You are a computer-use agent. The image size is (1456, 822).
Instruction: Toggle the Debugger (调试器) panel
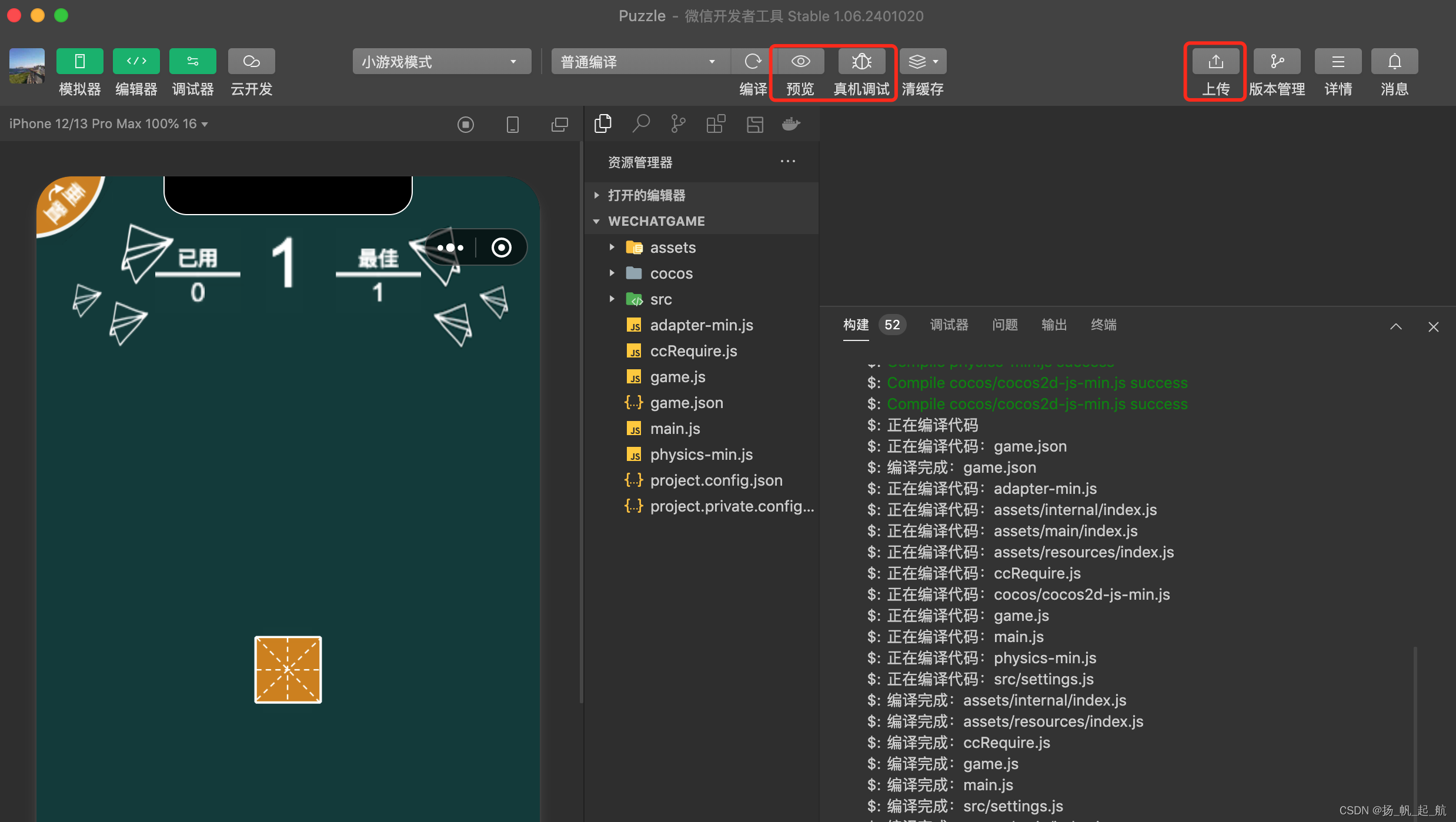coord(192,62)
